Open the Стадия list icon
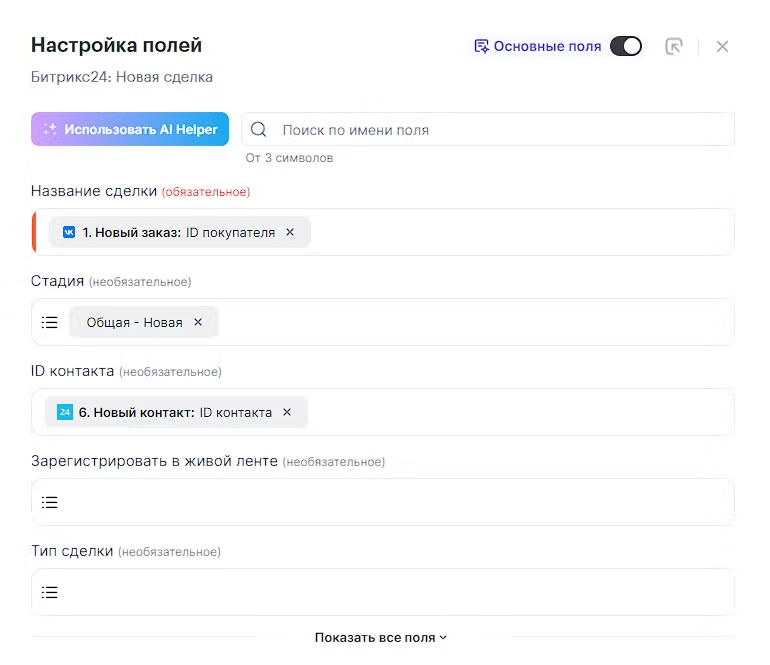The height and width of the screenshot is (665, 770). pos(49,322)
